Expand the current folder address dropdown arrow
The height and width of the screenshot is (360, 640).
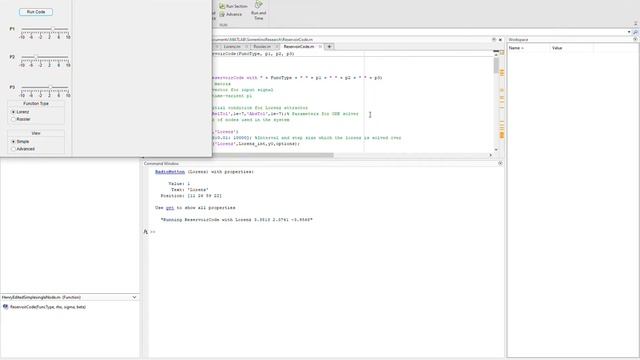coord(629,32)
